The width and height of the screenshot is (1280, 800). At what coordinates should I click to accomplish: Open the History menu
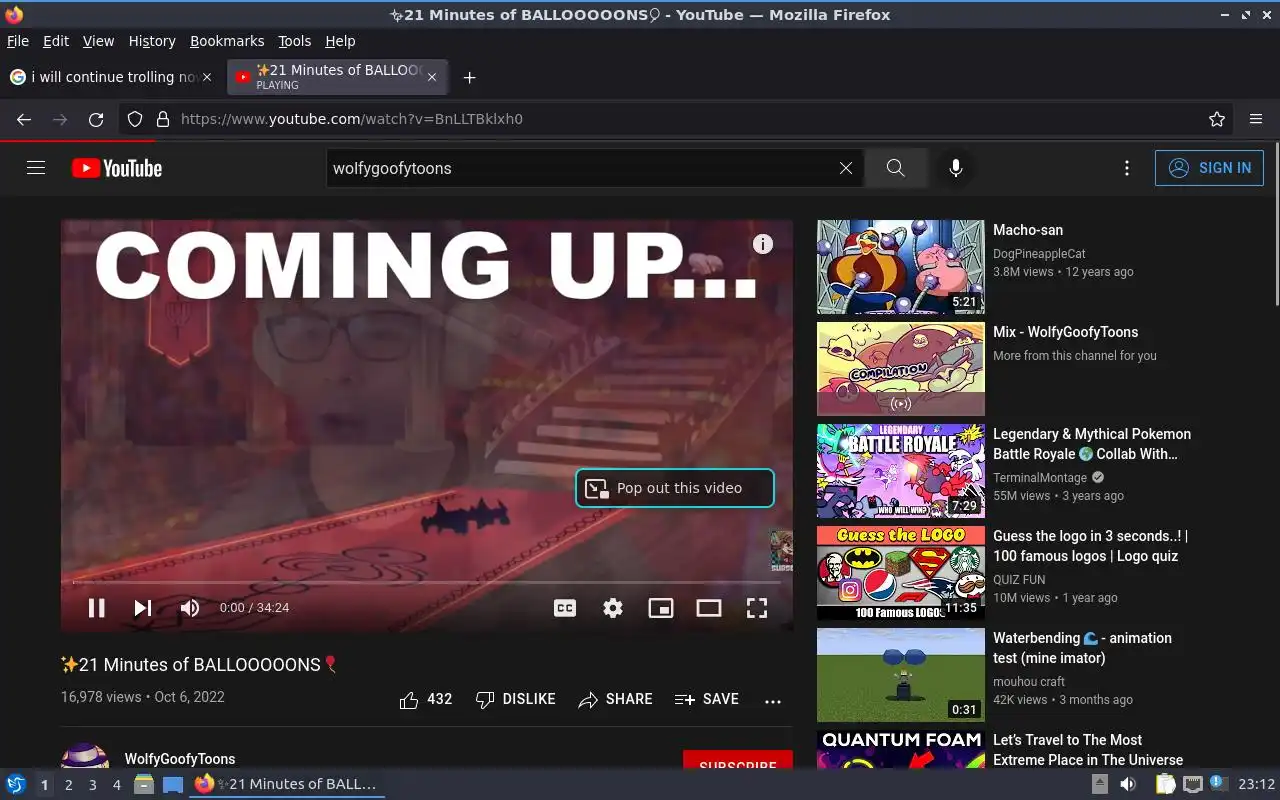coord(152,41)
